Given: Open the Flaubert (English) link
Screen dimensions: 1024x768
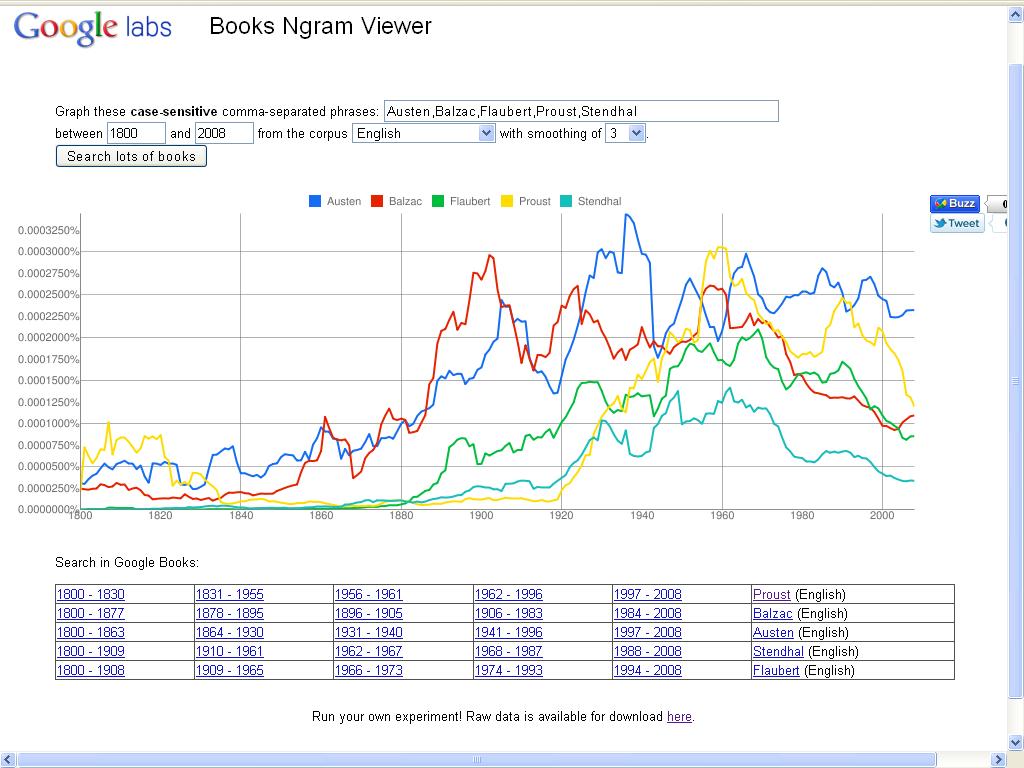Looking at the screenshot, I should point(776,670).
